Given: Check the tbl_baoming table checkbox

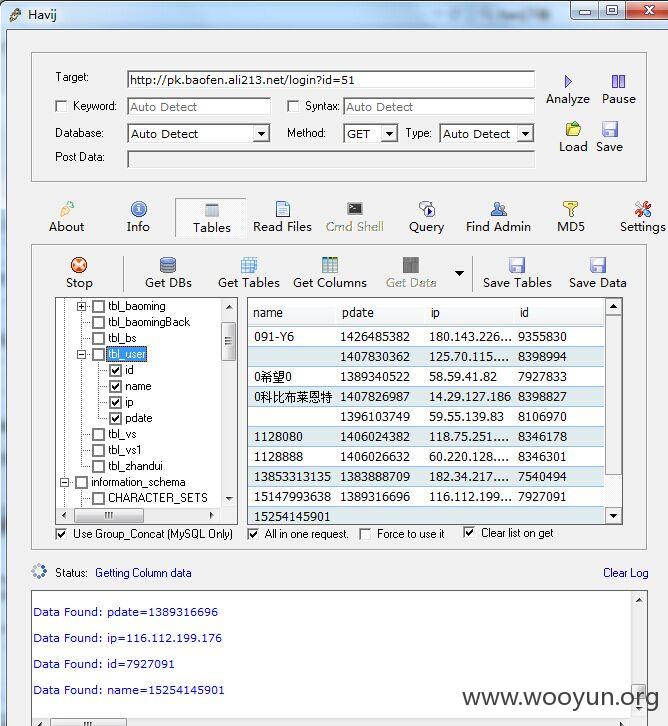Looking at the screenshot, I should pyautogui.click(x=99, y=307).
